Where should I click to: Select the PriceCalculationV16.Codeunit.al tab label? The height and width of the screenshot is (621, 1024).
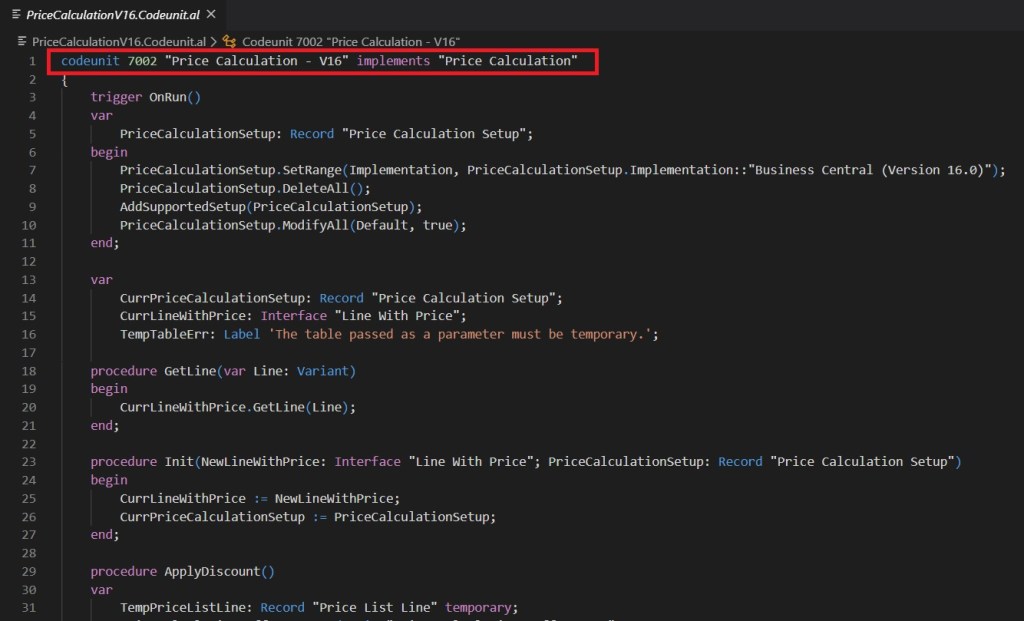click(113, 14)
